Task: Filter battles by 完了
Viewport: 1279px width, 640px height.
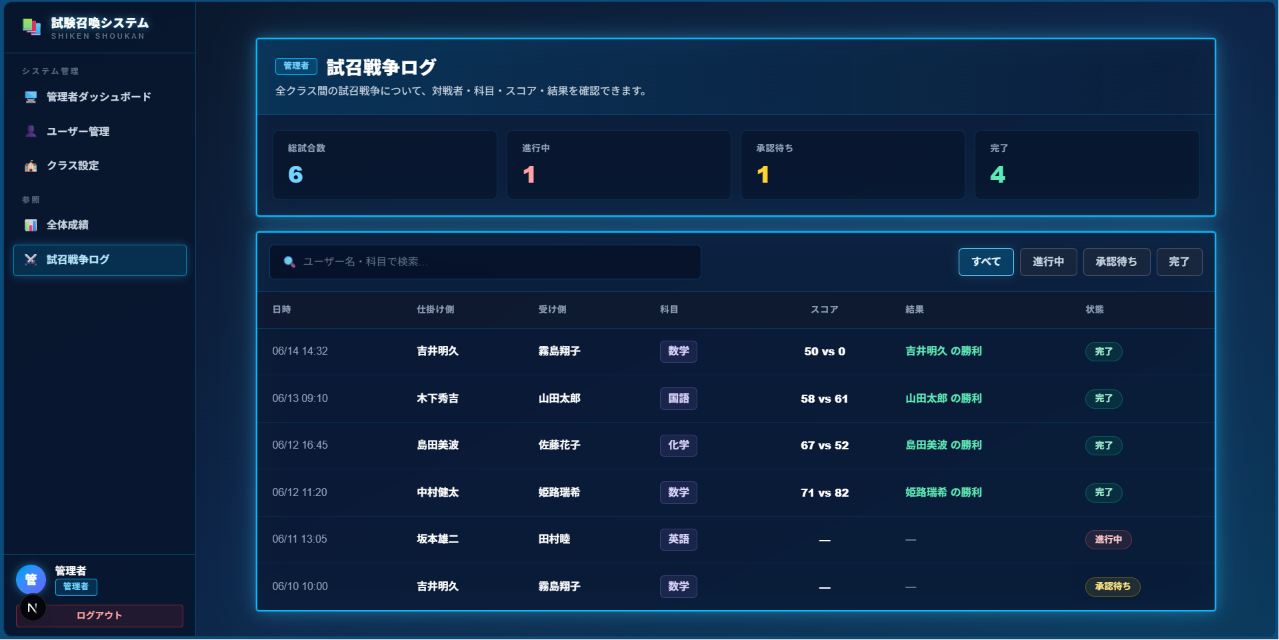Action: click(x=1180, y=262)
